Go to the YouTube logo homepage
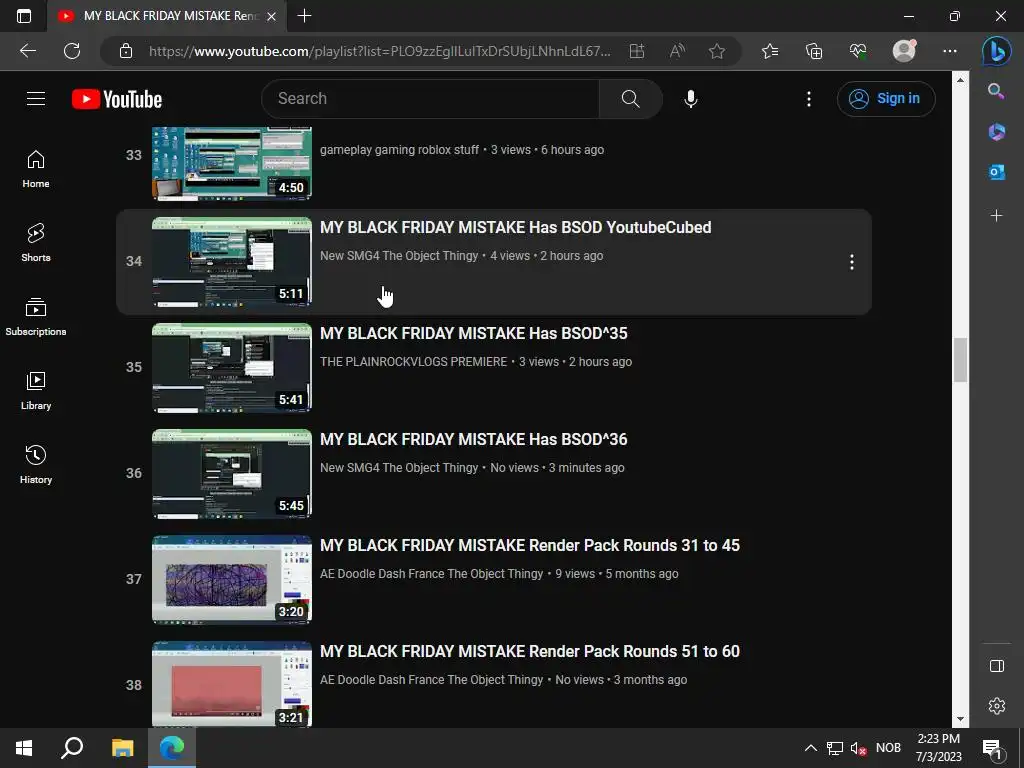Screen dimensions: 1024x768 pos(117,99)
